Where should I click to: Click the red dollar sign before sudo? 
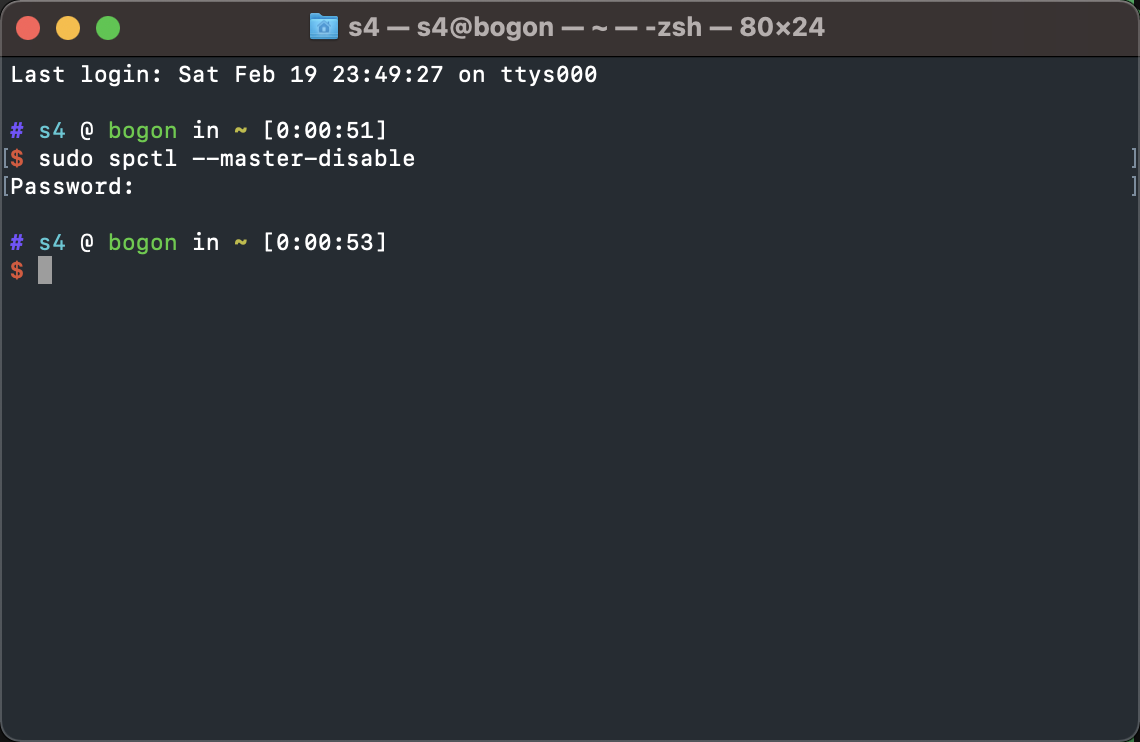(17, 158)
